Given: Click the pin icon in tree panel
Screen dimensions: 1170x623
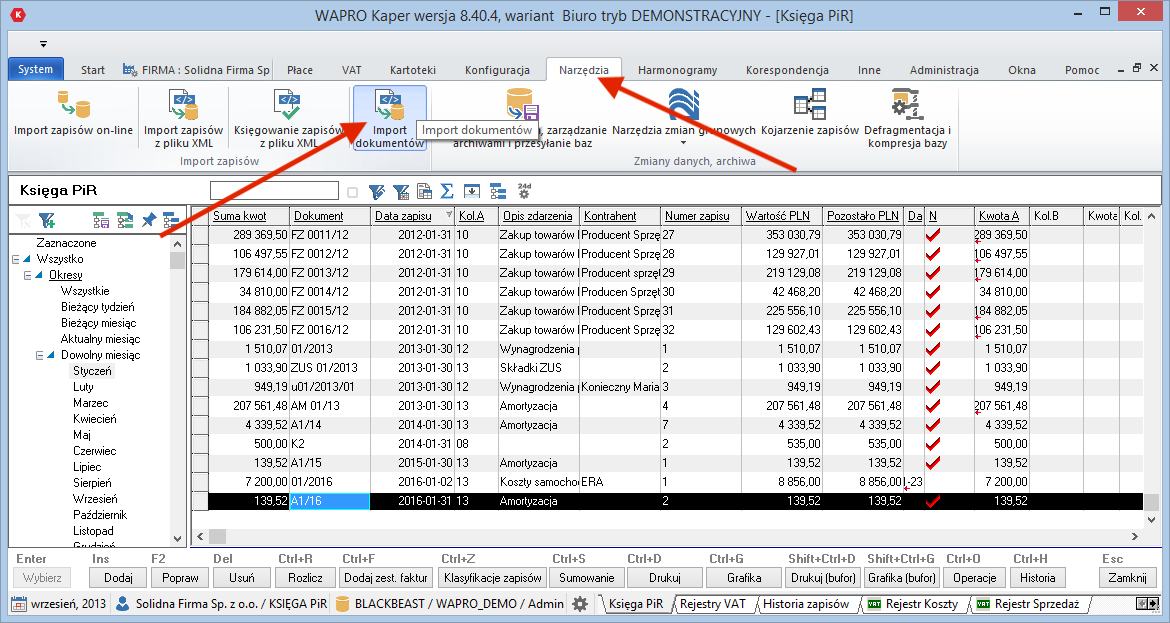Looking at the screenshot, I should point(148,220).
